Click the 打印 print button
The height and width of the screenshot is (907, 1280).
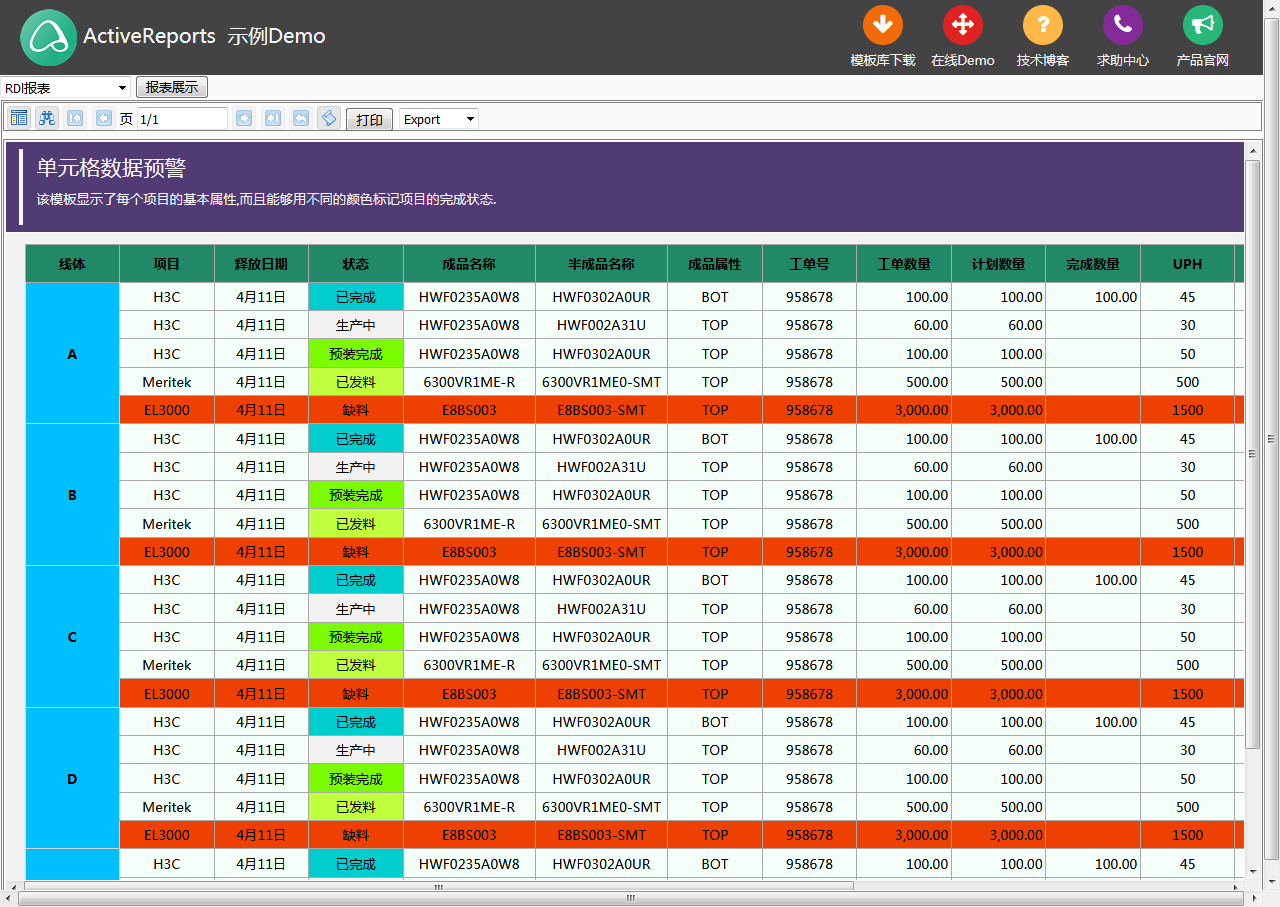[370, 119]
